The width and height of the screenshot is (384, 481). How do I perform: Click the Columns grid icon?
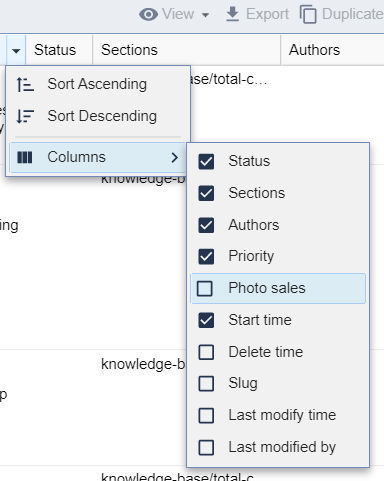25,157
